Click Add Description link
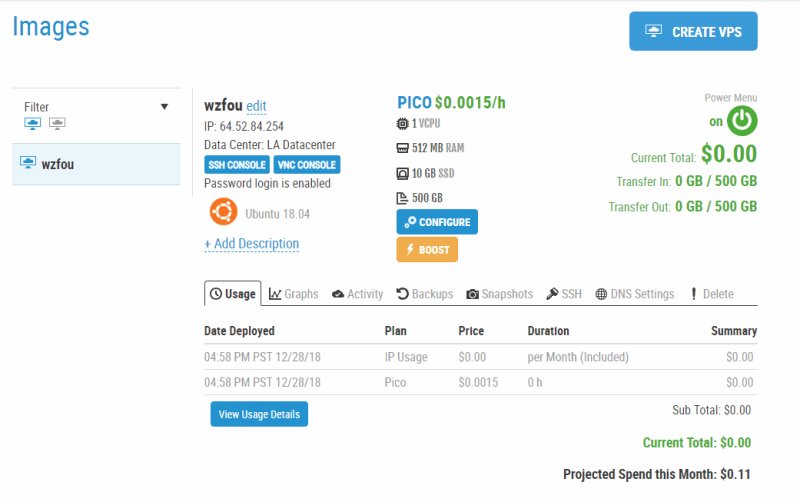Screen dimensions: 800x502 252,244
